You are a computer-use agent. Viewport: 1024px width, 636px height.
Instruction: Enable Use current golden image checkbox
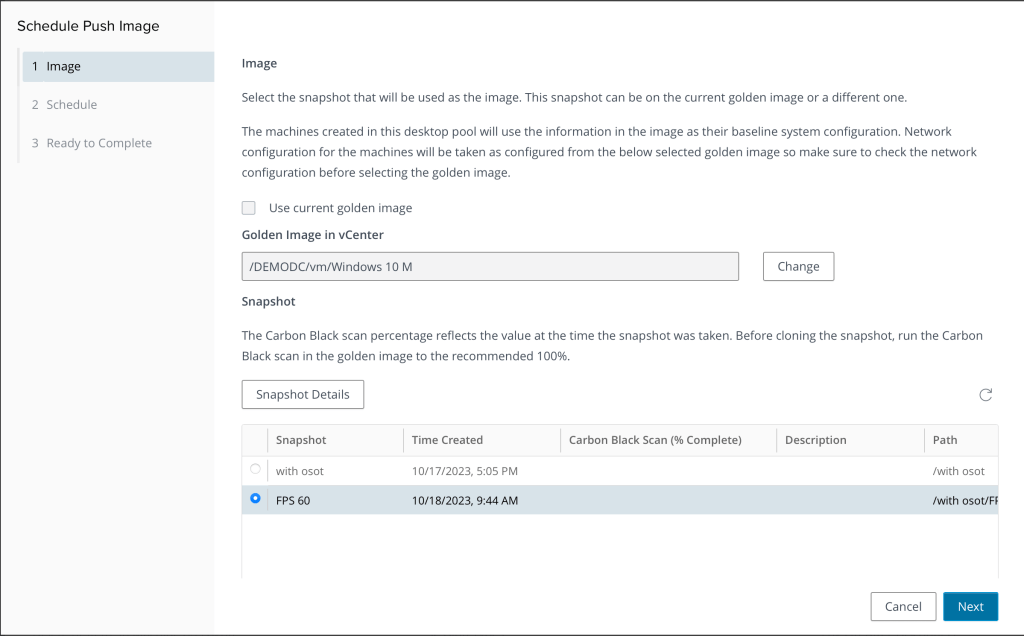pyautogui.click(x=248, y=208)
